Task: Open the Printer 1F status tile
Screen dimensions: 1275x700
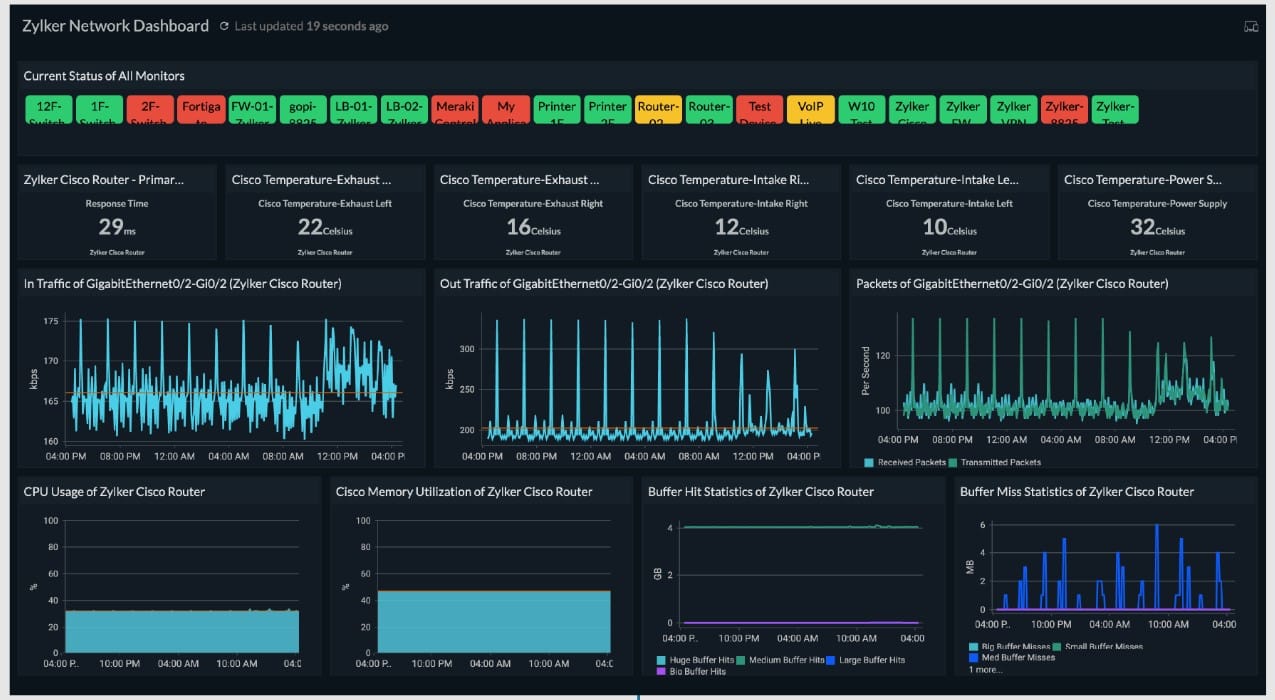Action: pos(557,110)
